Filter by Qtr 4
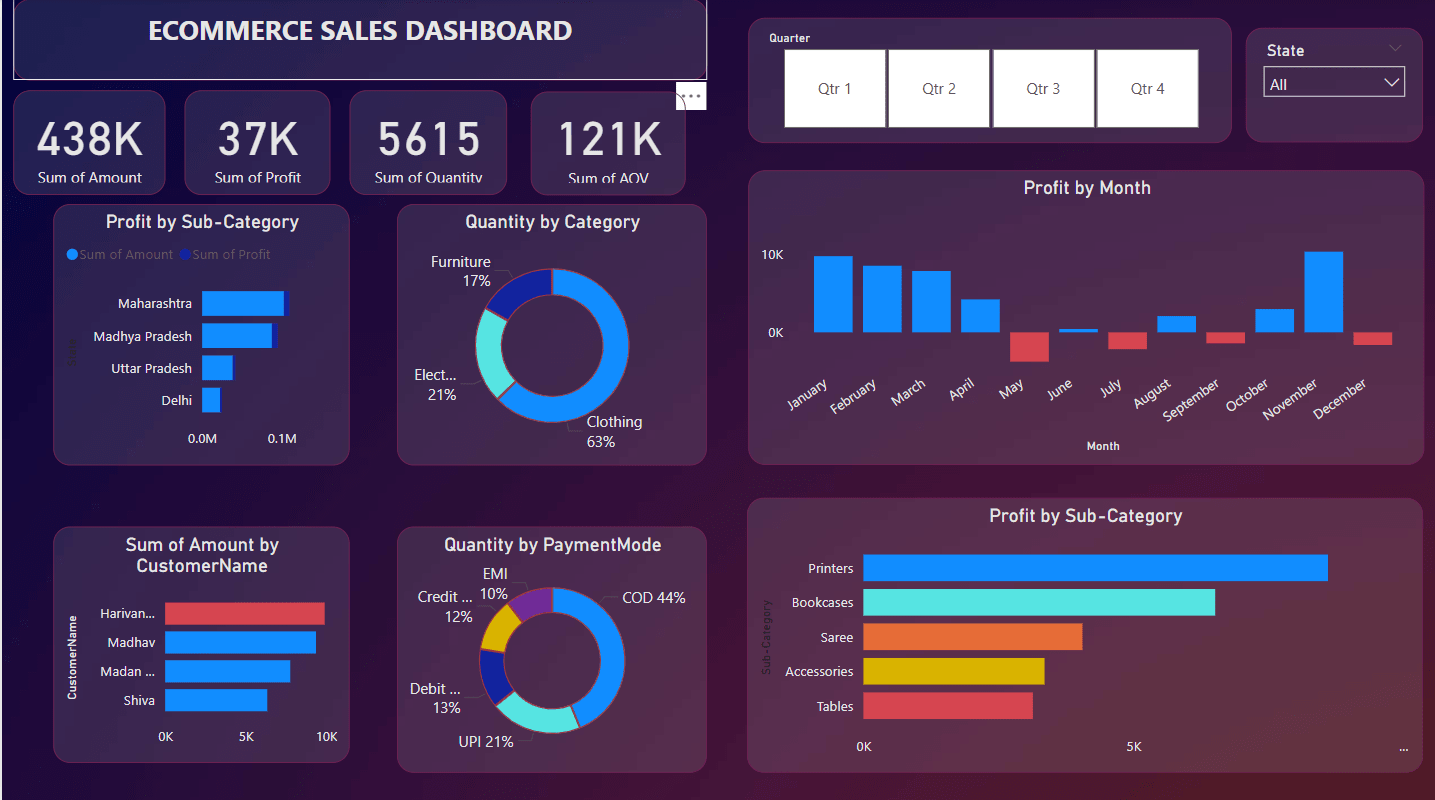Screen dimensions: 1435x800 (x=1147, y=89)
